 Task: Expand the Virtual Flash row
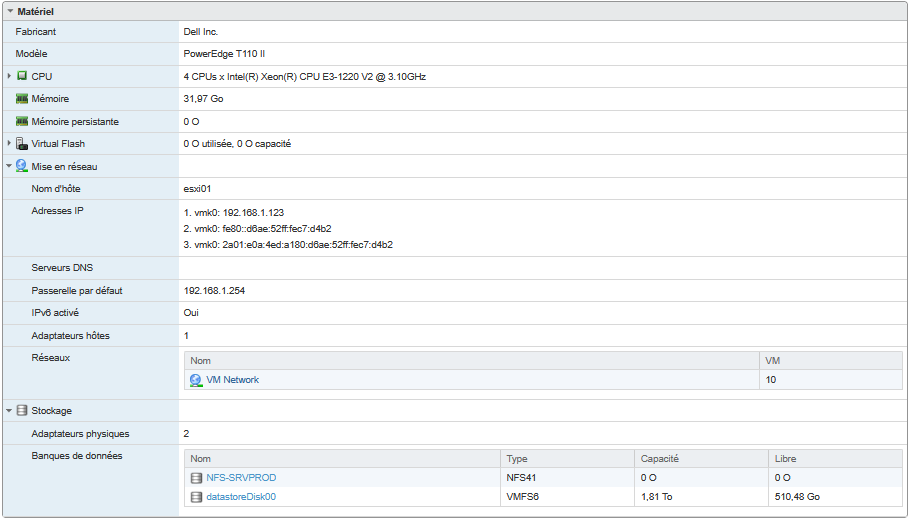[x=9, y=144]
